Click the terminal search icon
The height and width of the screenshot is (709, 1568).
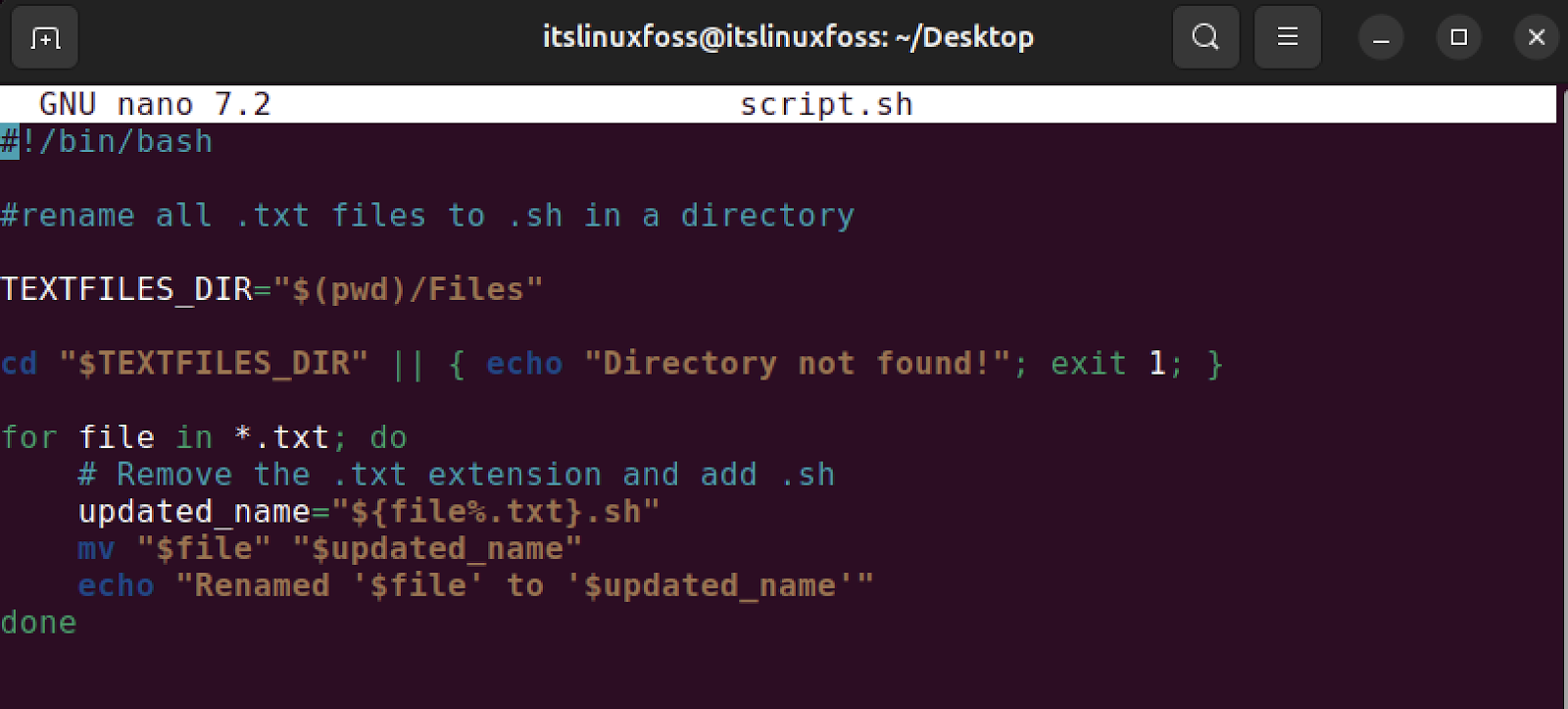tap(1205, 38)
